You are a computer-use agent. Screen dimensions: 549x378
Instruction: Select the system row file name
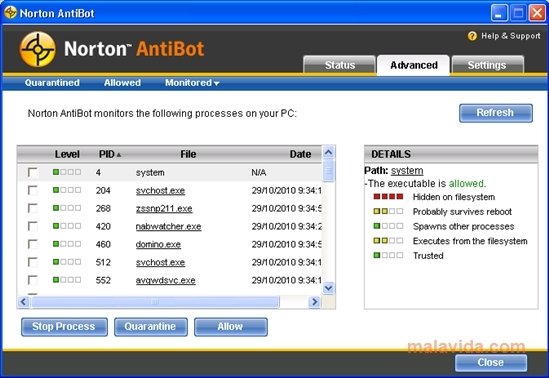150,172
